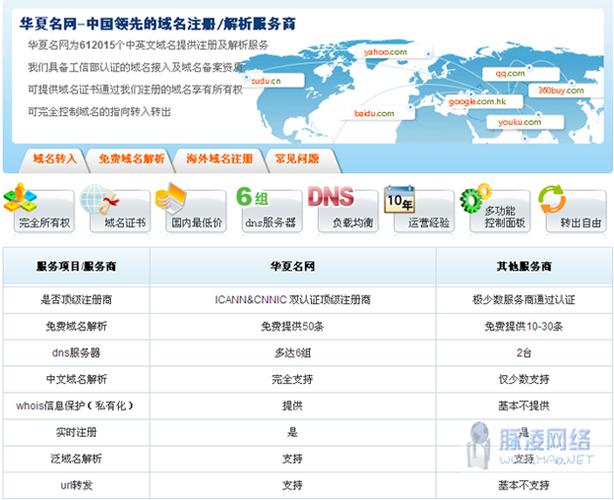Click the baidu.com map label
The width and height of the screenshot is (614, 500).
(x=374, y=114)
